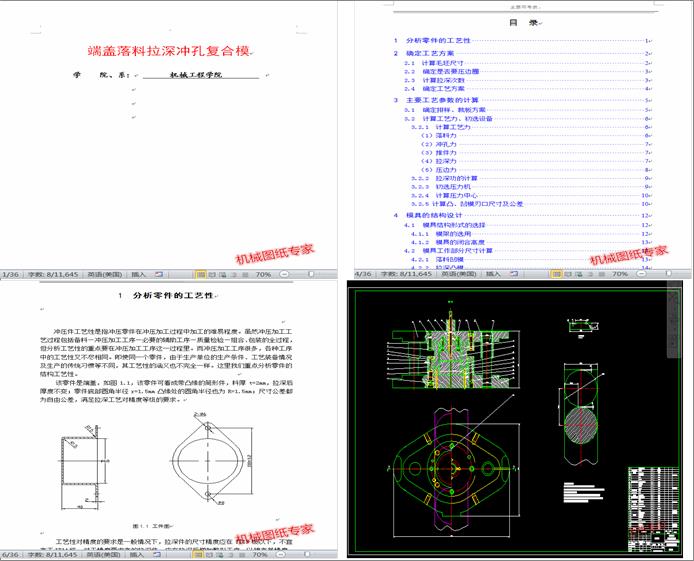Click macro record icon in the table-of-contents status bar
The image size is (694, 561).
(x=513, y=274)
